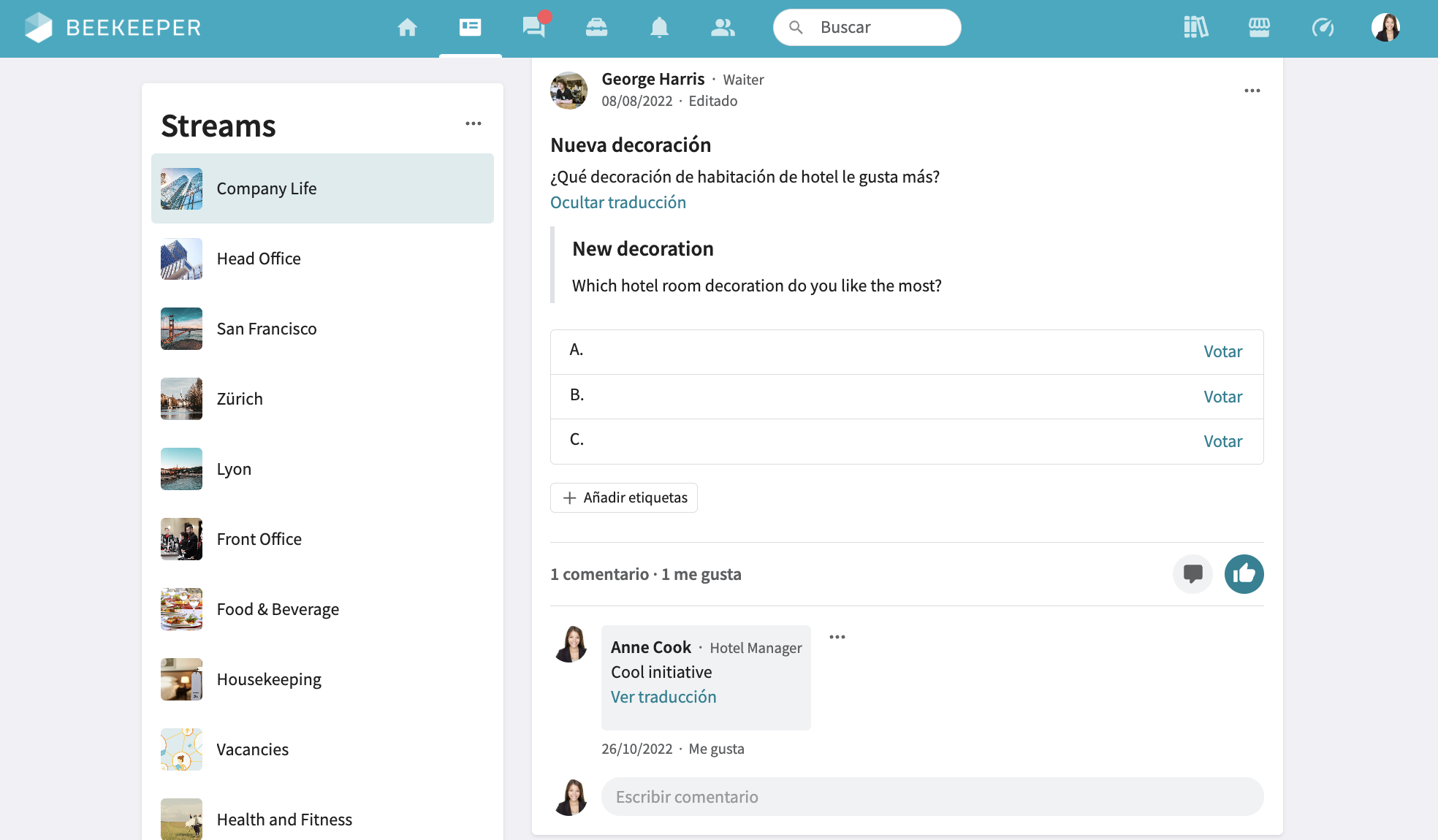1438x840 pixels.
Task: Open the Streams tab in top navigation
Action: [470, 28]
